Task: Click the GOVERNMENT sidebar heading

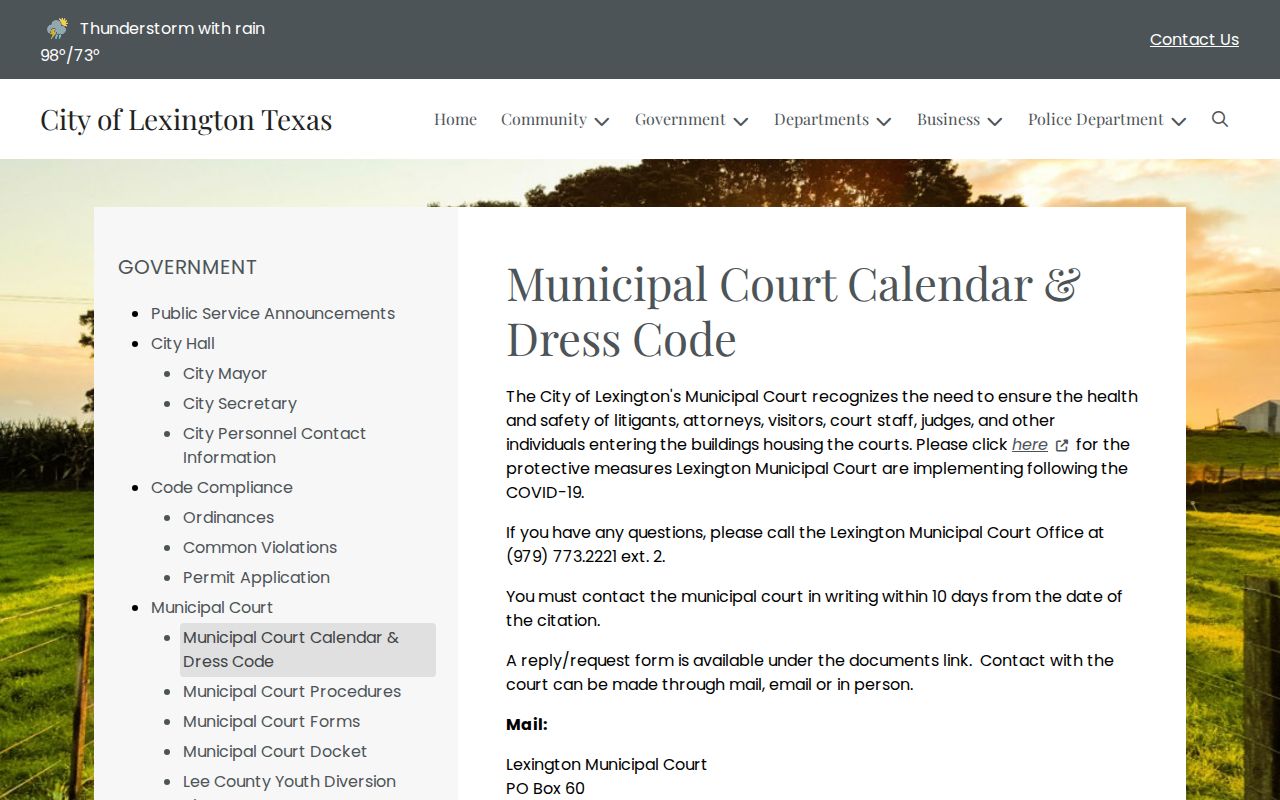Action: point(187,267)
